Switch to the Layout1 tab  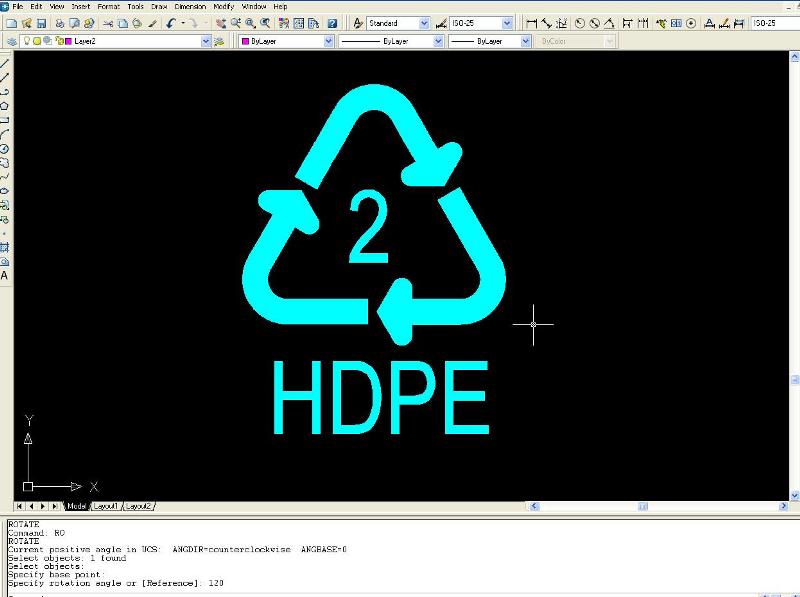point(106,506)
